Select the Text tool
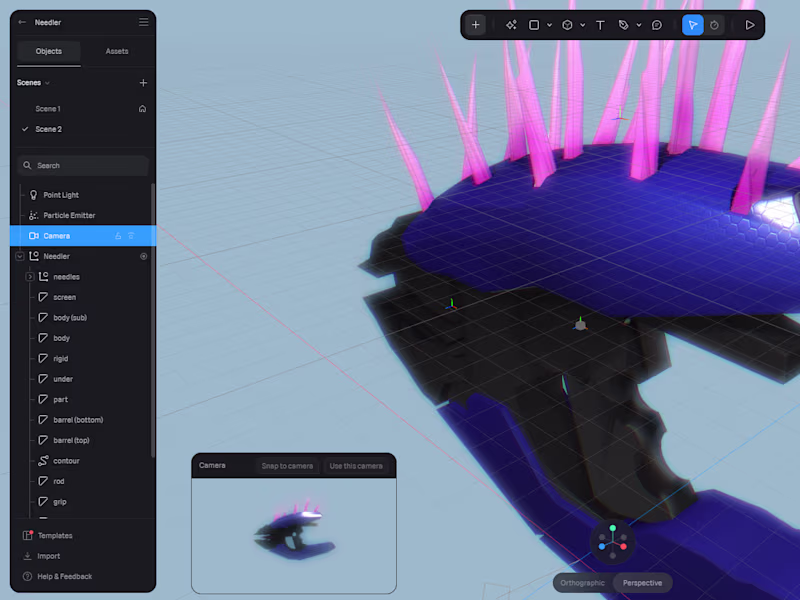 [x=600, y=24]
